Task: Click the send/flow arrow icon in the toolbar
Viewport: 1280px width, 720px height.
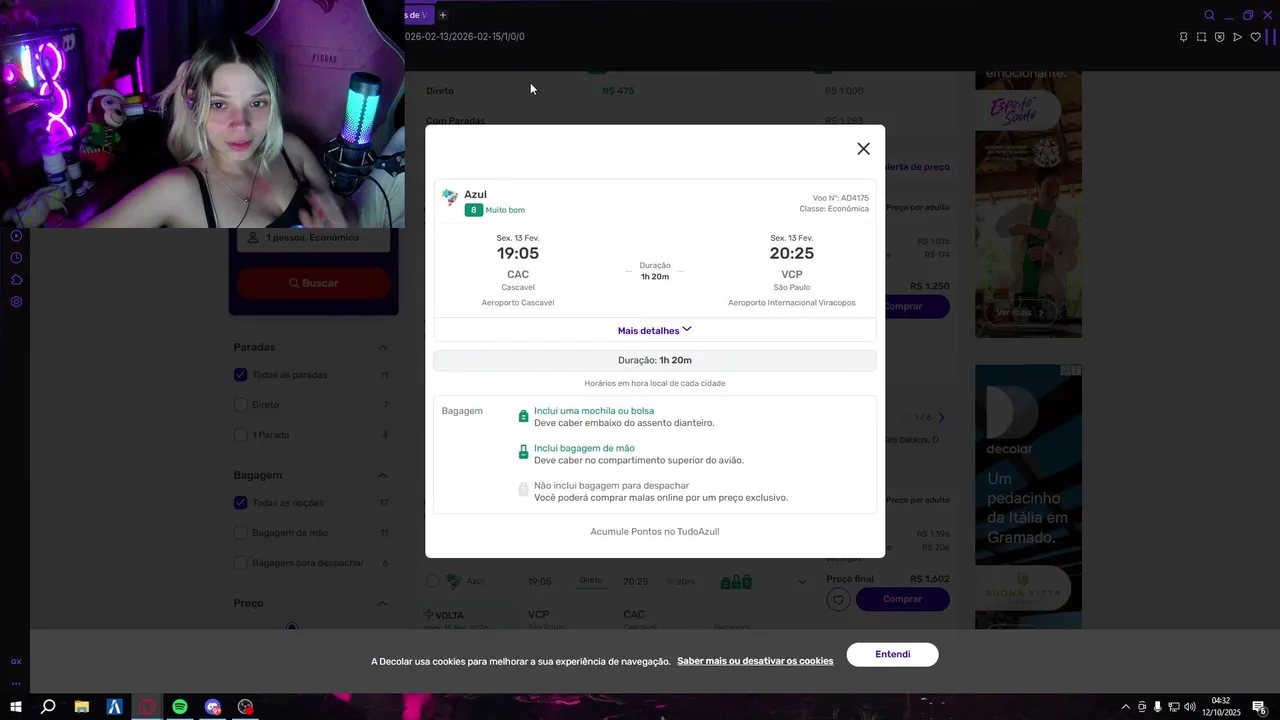Action: tap(1237, 37)
